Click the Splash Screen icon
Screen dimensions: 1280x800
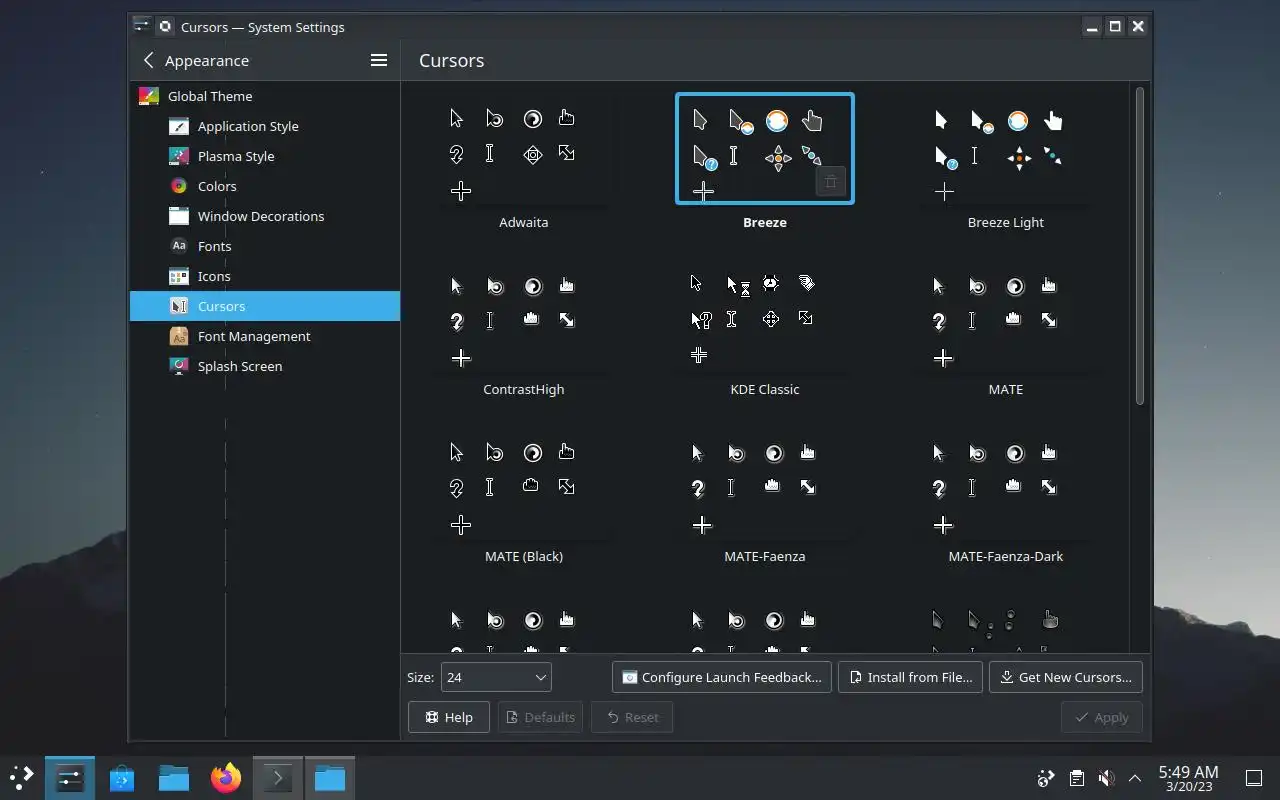[179, 366]
